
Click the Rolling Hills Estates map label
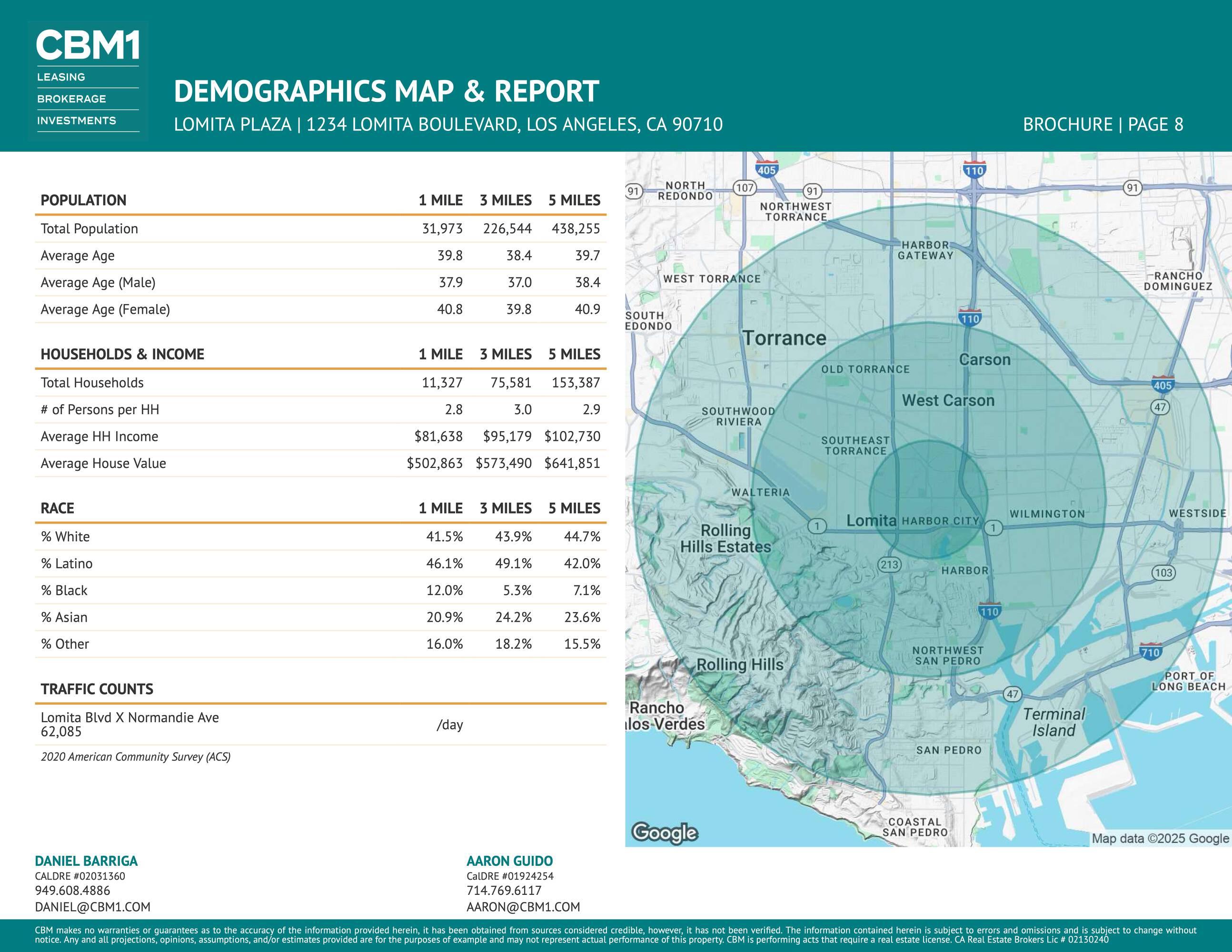pyautogui.click(x=725, y=539)
